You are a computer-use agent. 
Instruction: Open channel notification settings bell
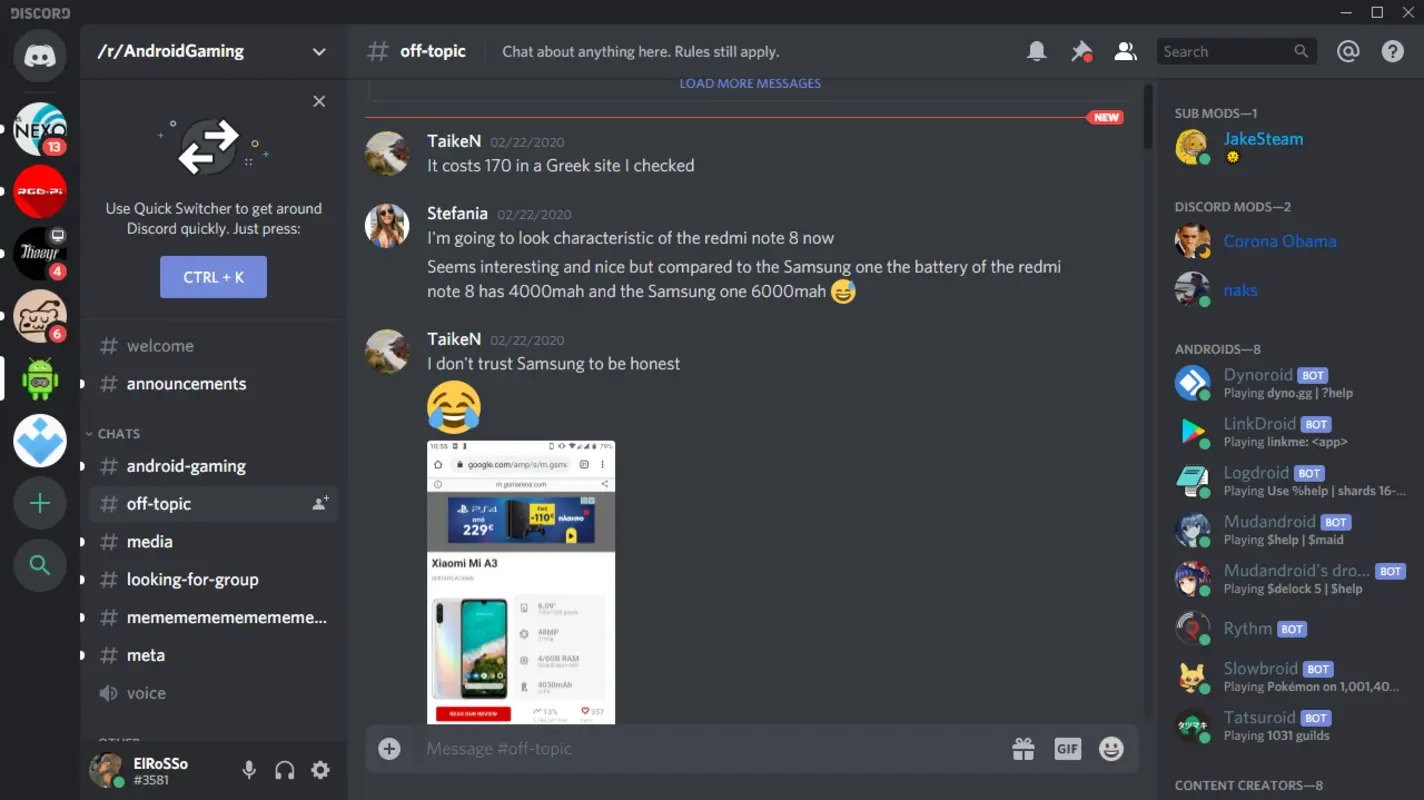tap(1036, 50)
